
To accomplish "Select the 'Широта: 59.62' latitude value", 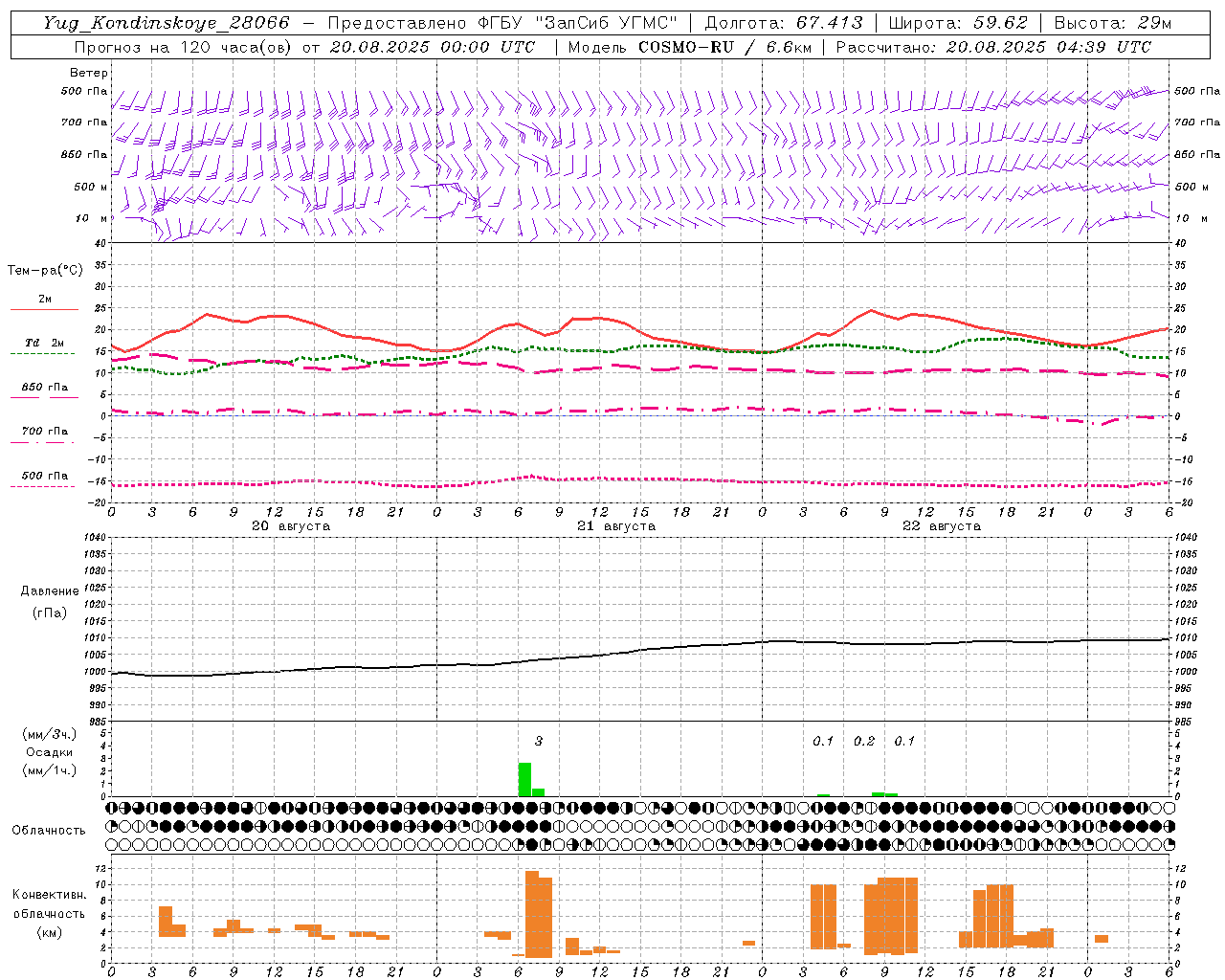I will (x=958, y=23).
